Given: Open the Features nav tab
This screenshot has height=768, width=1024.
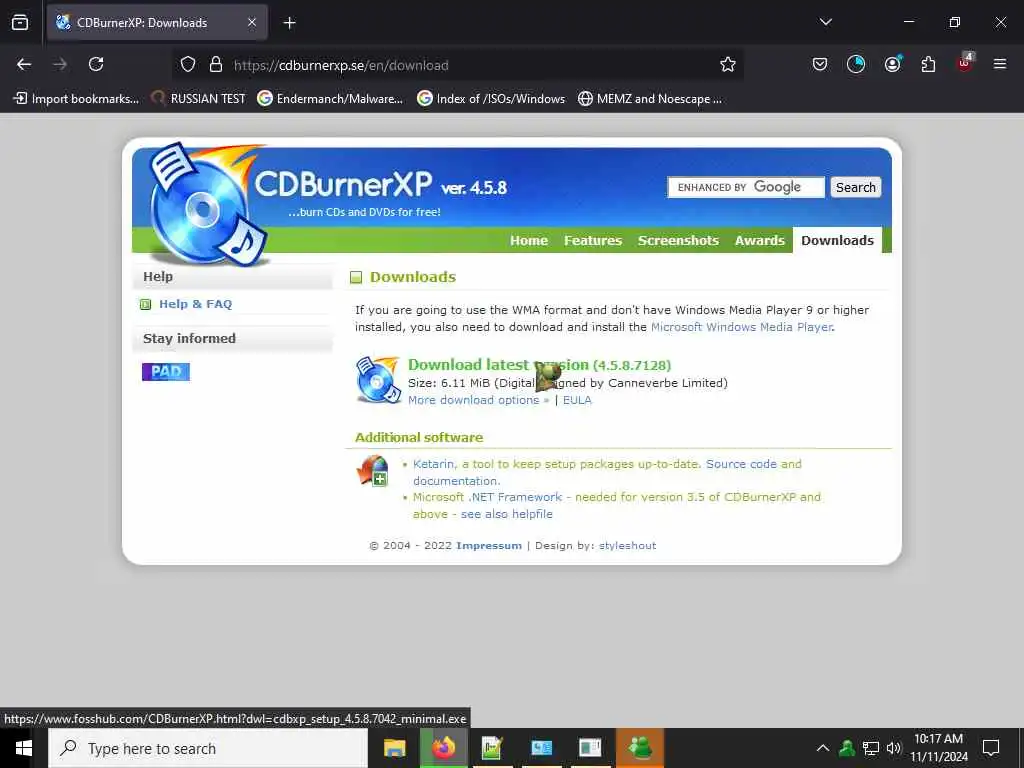Looking at the screenshot, I should click(593, 240).
